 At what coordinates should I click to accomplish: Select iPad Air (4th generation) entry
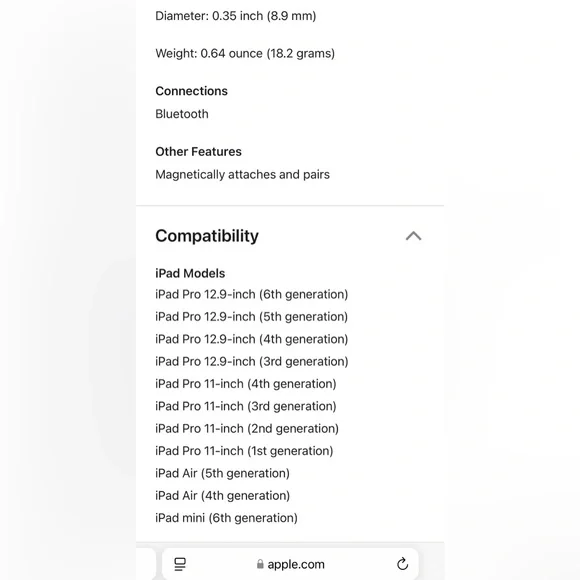click(222, 496)
